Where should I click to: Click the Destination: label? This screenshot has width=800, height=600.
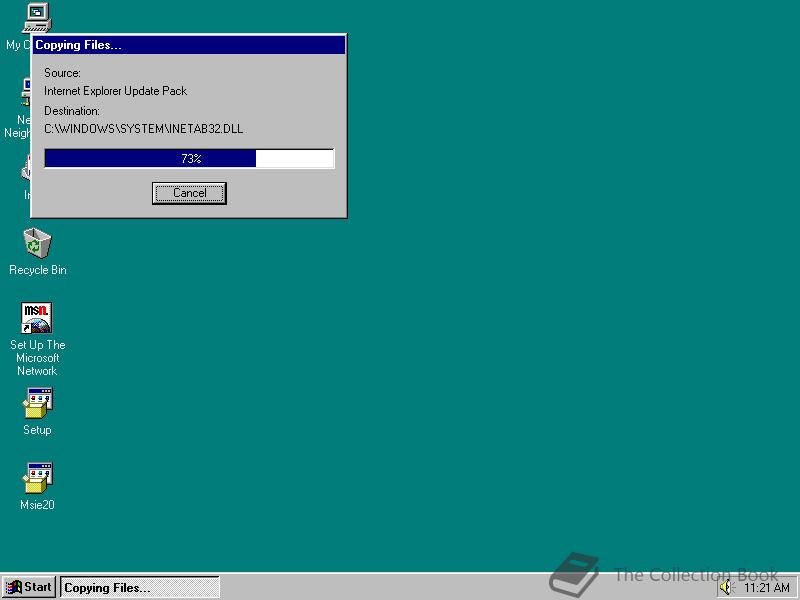point(72,111)
